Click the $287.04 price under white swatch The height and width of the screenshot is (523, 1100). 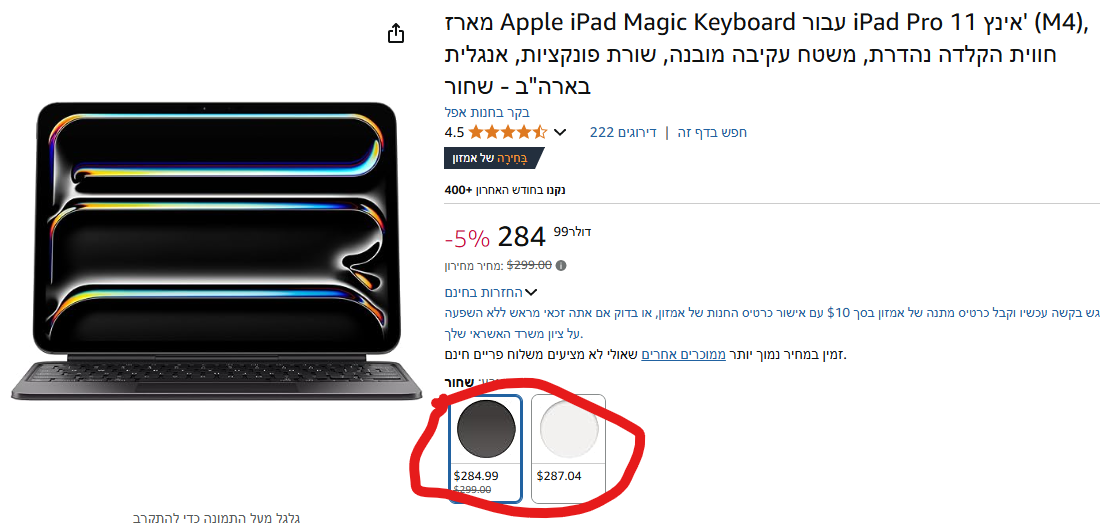coord(559,476)
